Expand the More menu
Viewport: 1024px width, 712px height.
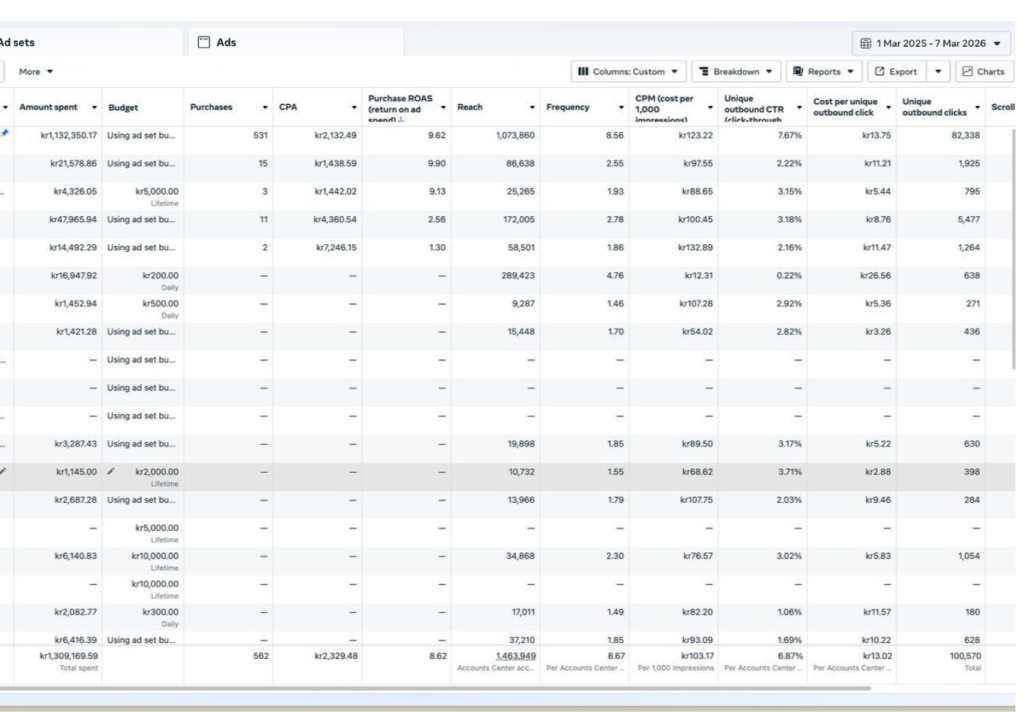click(36, 72)
